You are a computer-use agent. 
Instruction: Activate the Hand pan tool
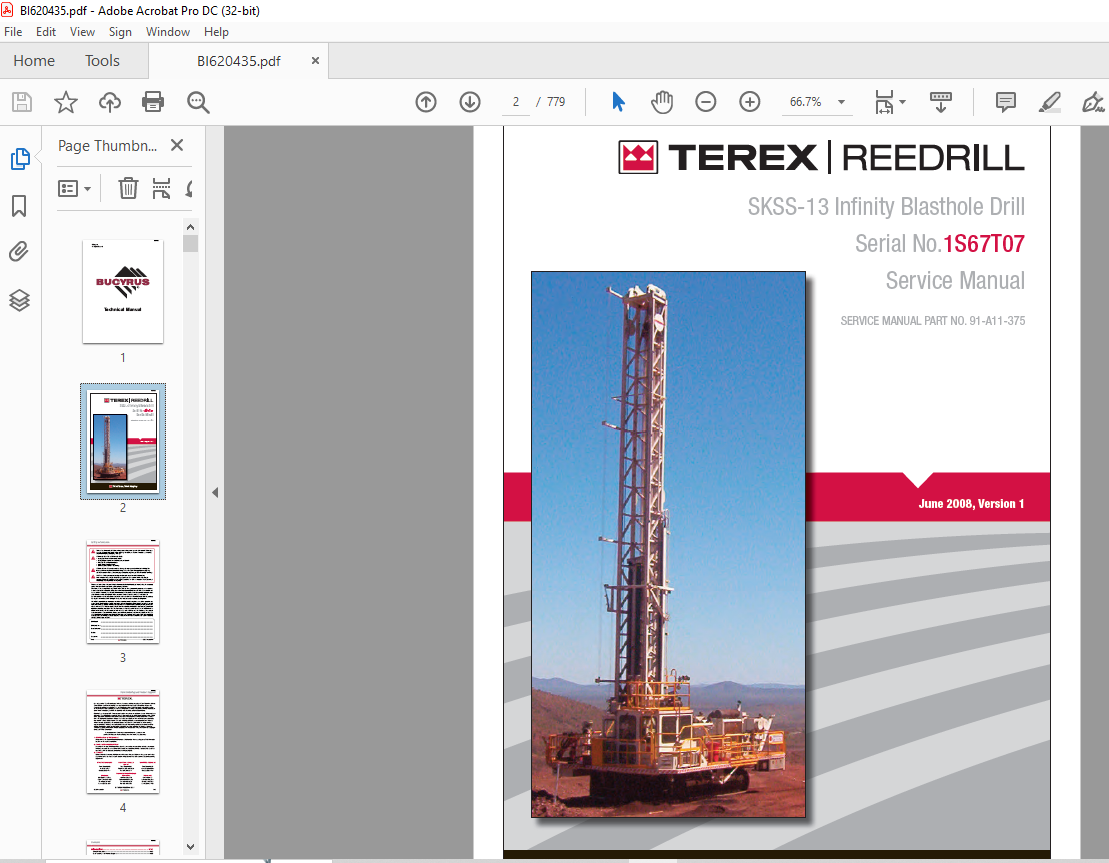[662, 102]
